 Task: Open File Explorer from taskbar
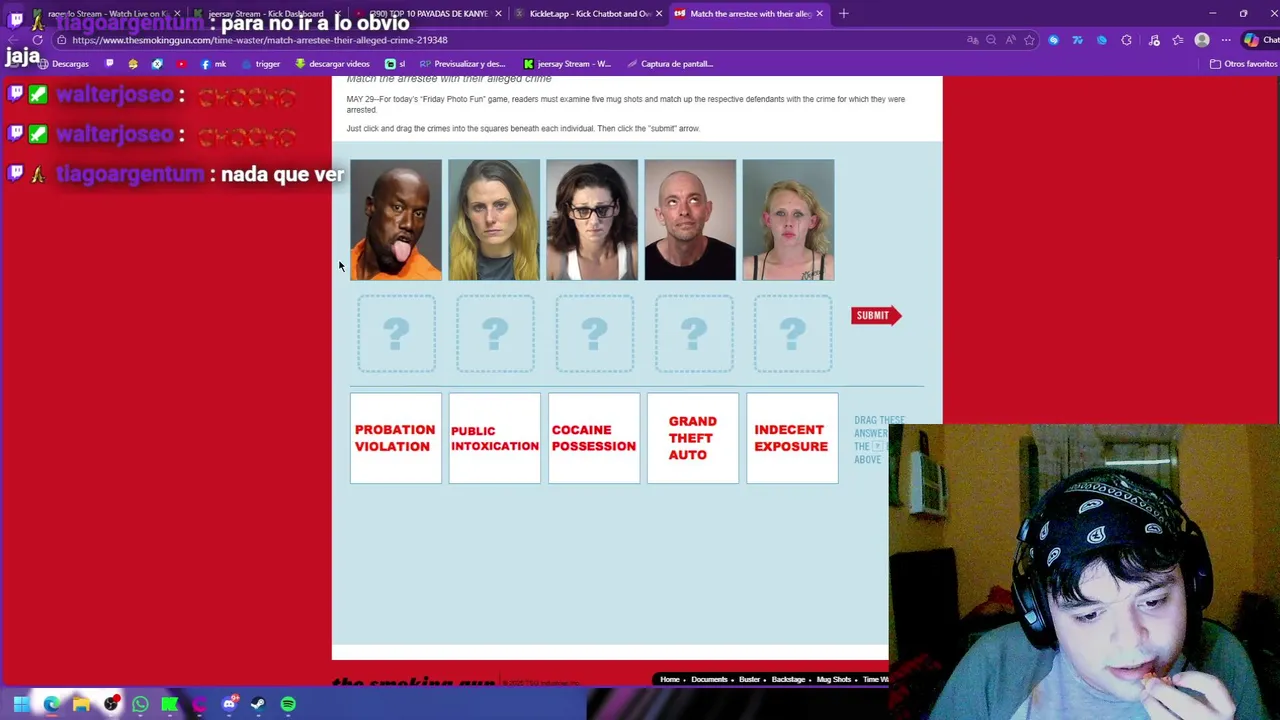click(81, 705)
